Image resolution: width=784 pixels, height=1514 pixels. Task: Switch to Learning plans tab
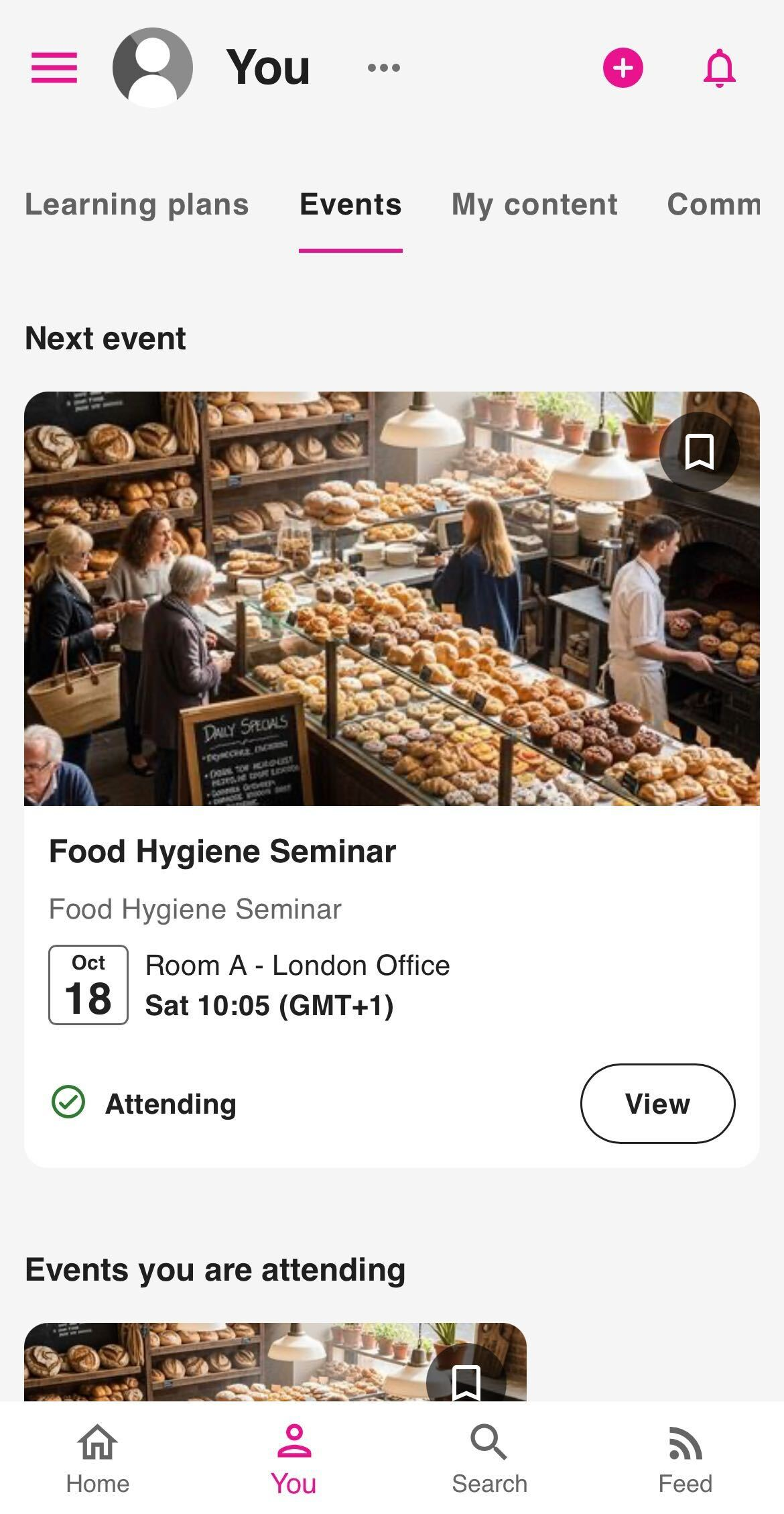click(137, 205)
